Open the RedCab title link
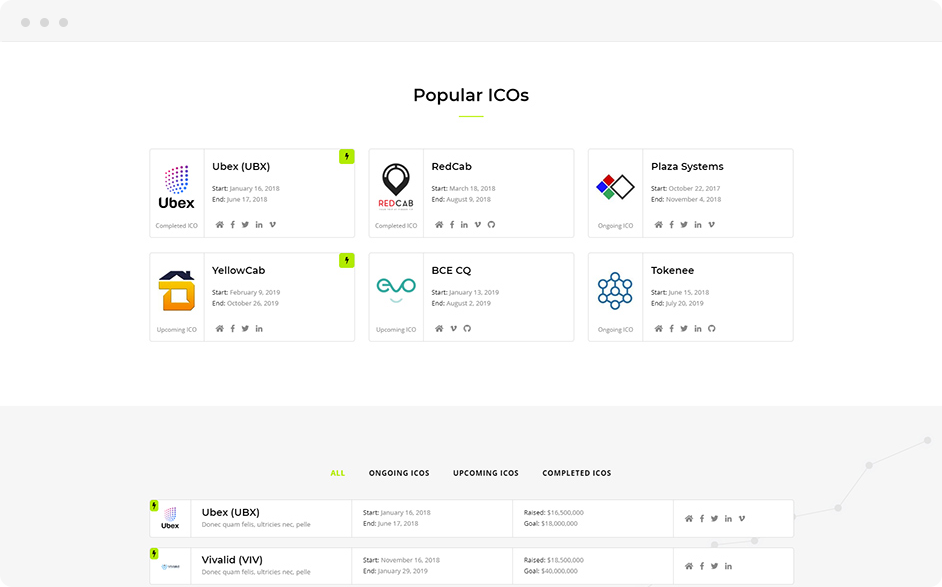942x587 pixels. pos(451,166)
